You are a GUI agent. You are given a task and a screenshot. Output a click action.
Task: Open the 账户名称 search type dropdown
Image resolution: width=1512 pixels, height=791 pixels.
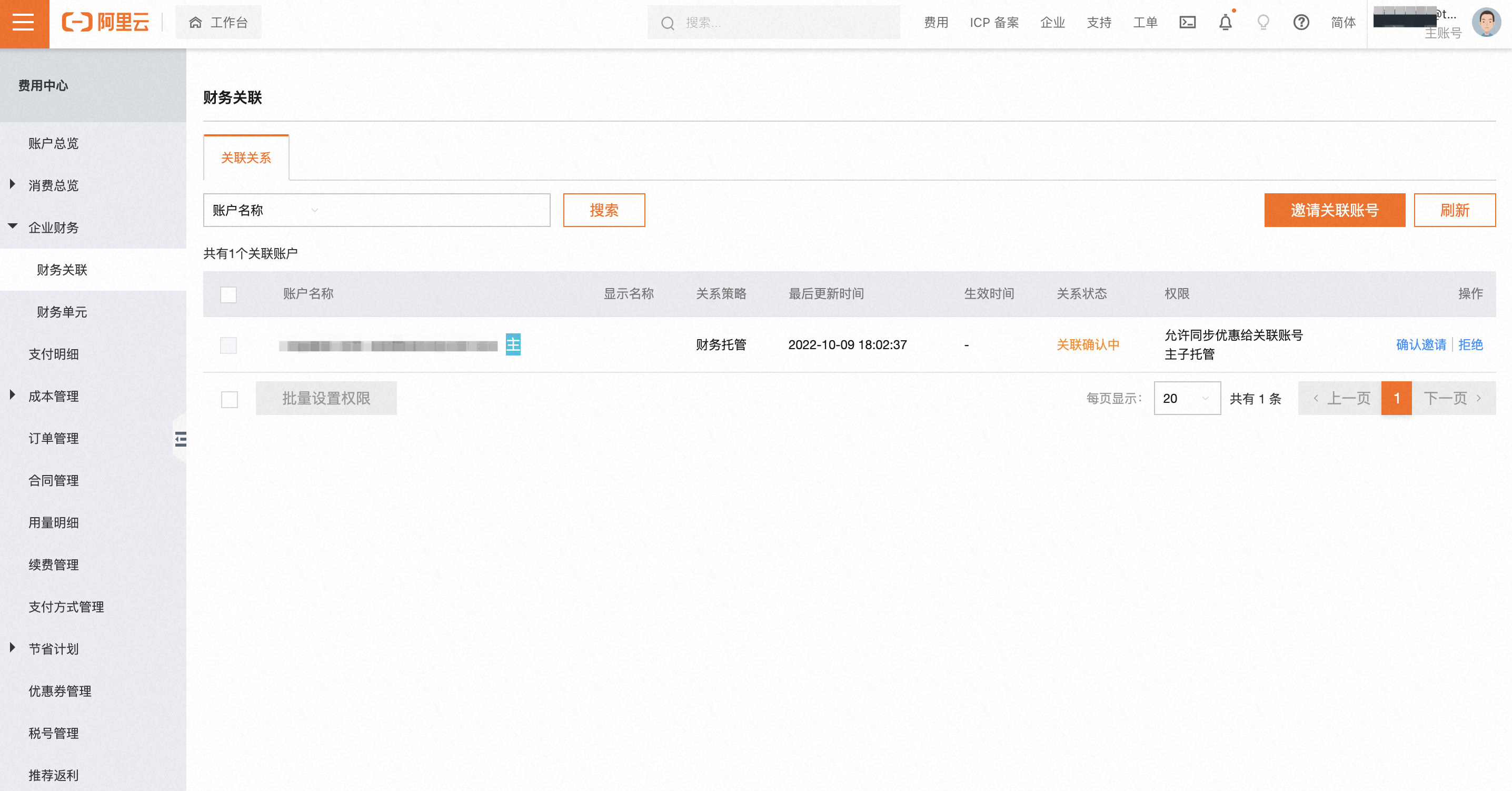(x=265, y=210)
